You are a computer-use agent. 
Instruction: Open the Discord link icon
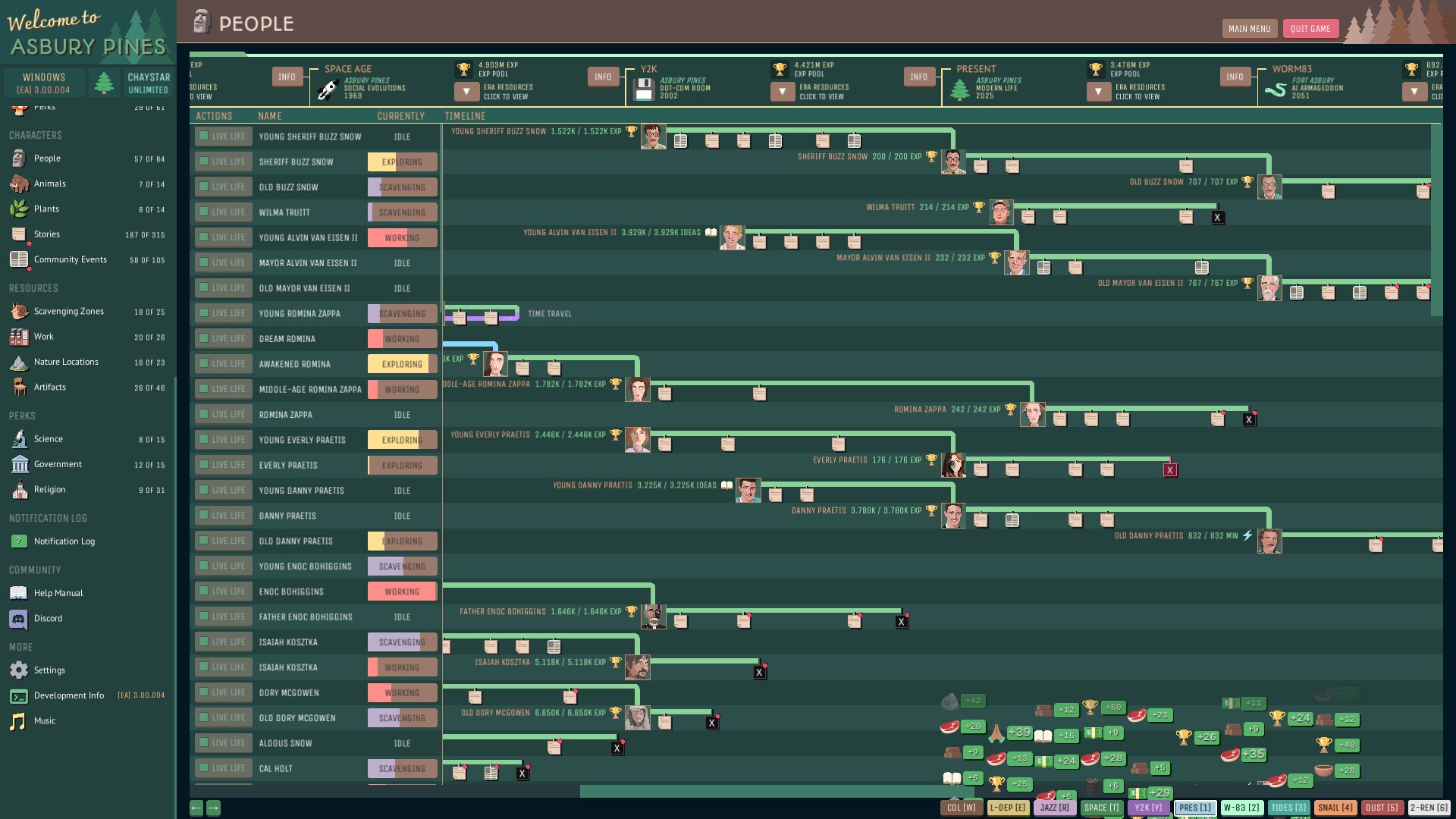click(17, 618)
